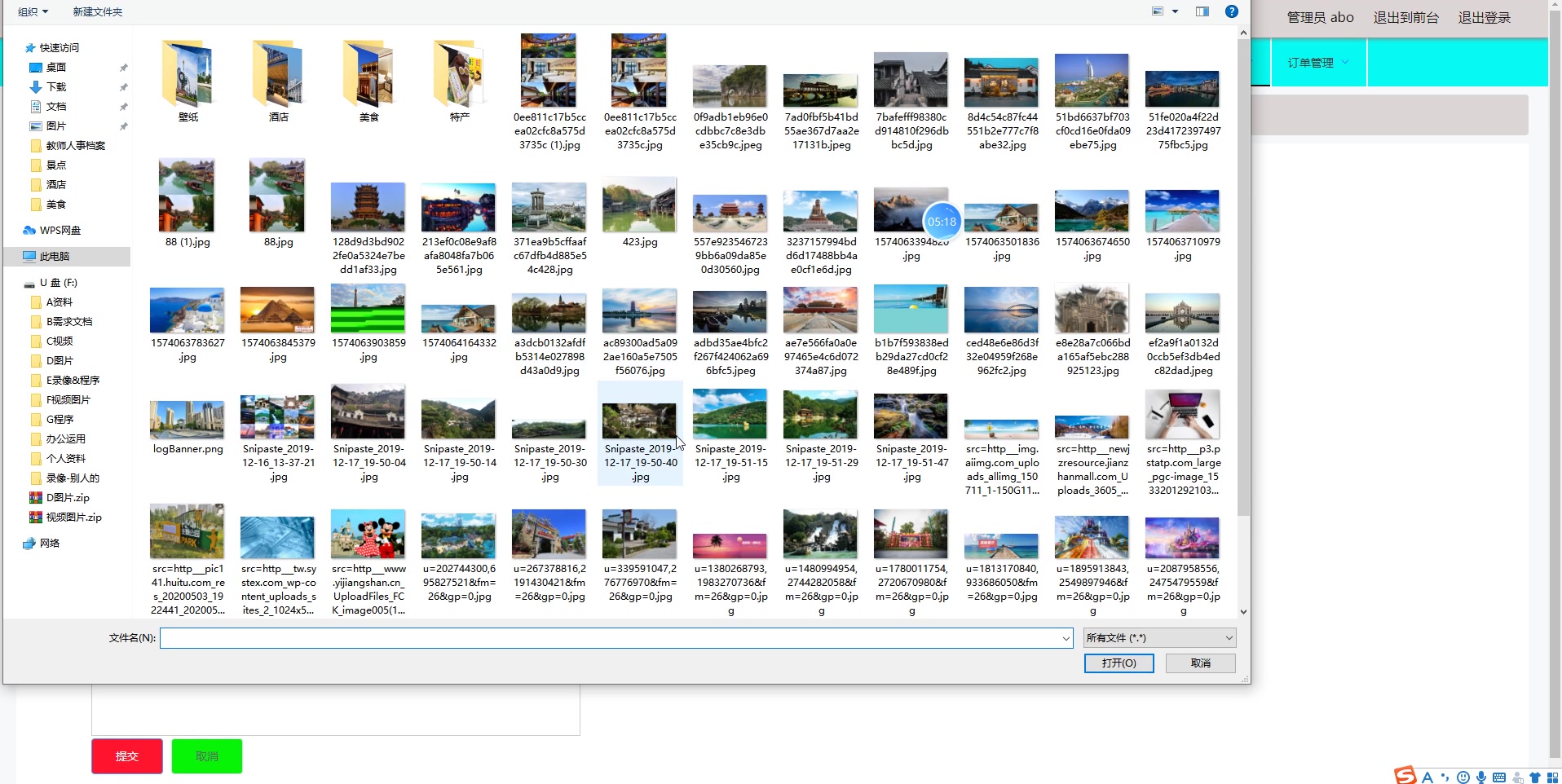
Task: Expand the 订单管理 menu
Action: click(1318, 63)
